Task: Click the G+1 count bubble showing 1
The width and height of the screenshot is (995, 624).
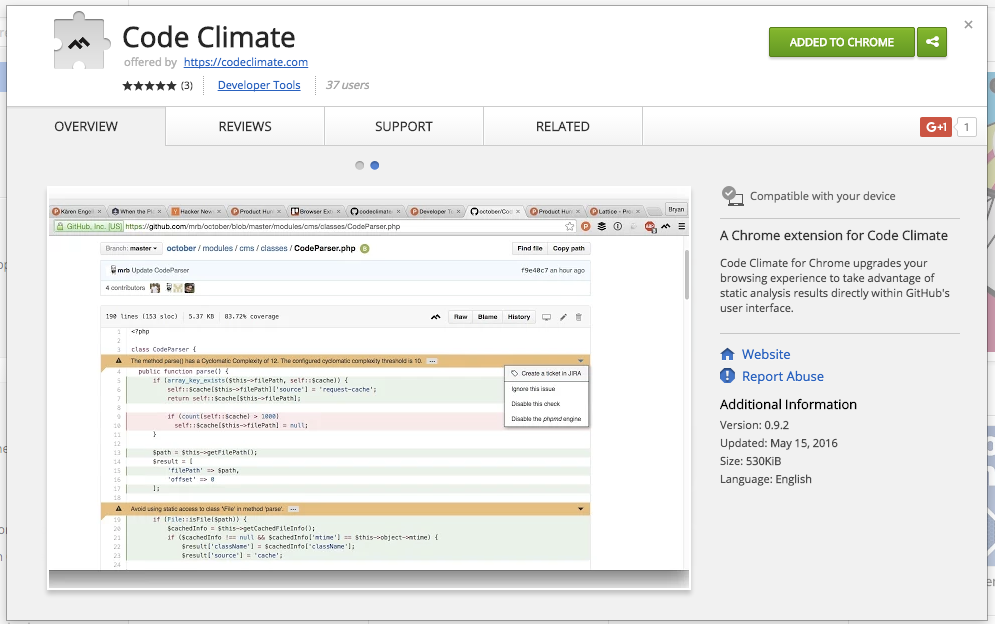Action: click(966, 127)
